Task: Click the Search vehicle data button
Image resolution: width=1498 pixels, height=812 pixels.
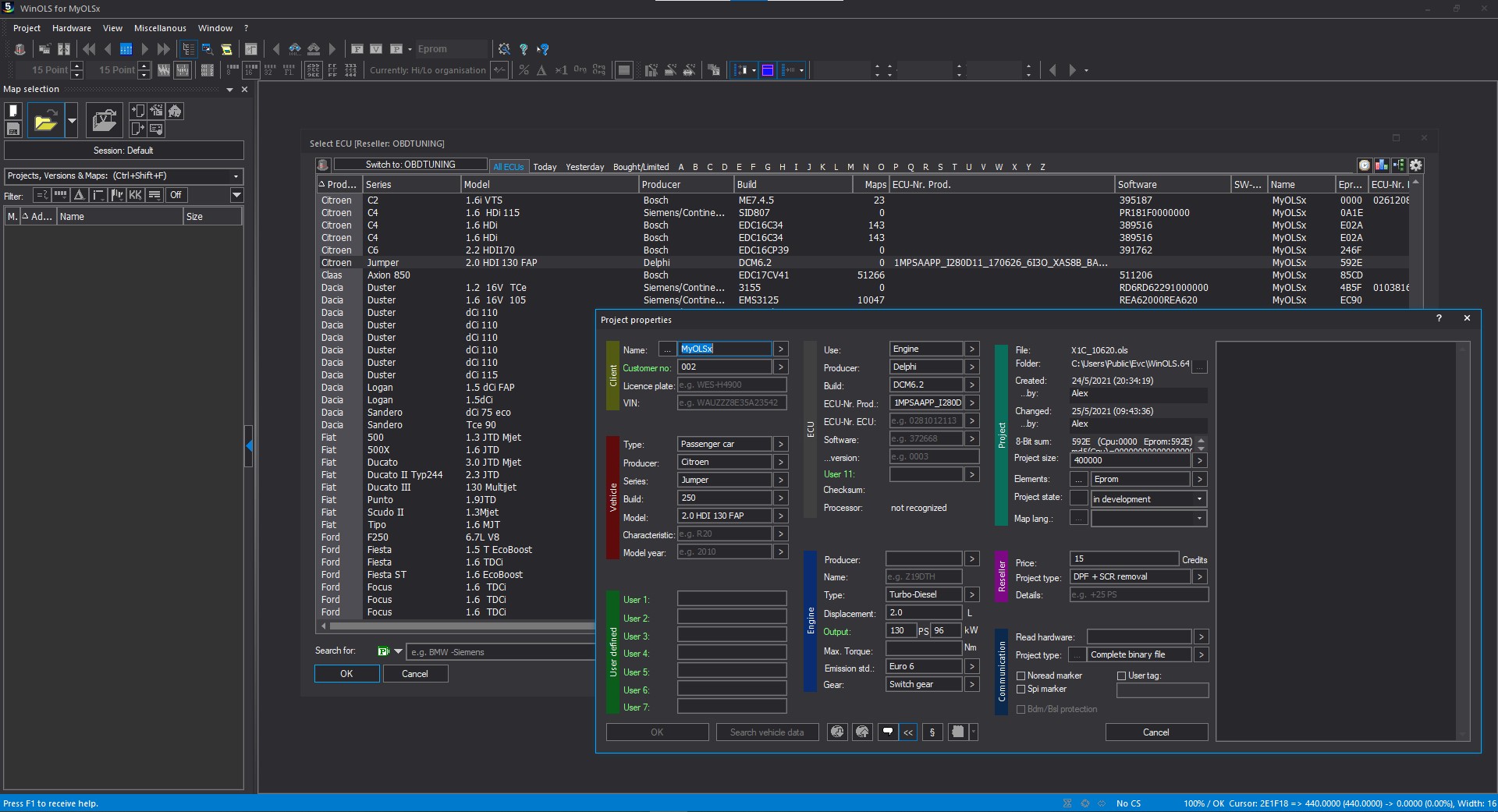Action: (766, 732)
